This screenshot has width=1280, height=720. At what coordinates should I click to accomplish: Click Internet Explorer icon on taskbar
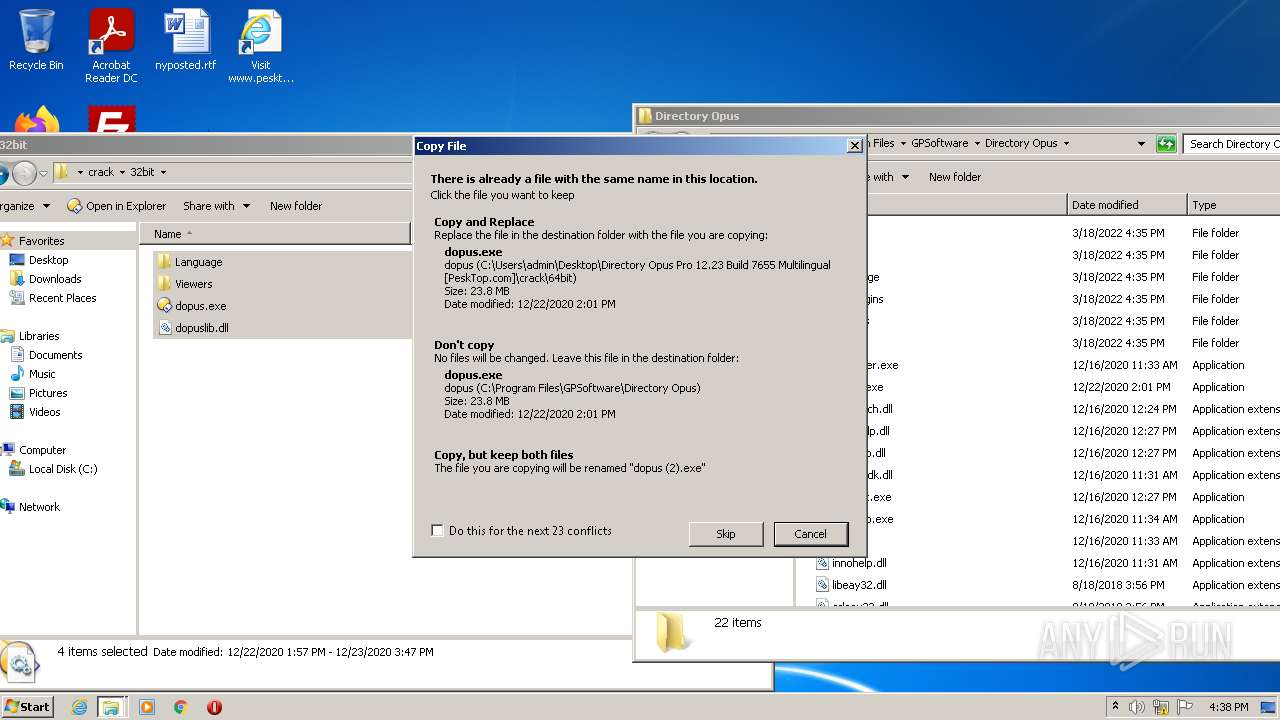pos(79,707)
